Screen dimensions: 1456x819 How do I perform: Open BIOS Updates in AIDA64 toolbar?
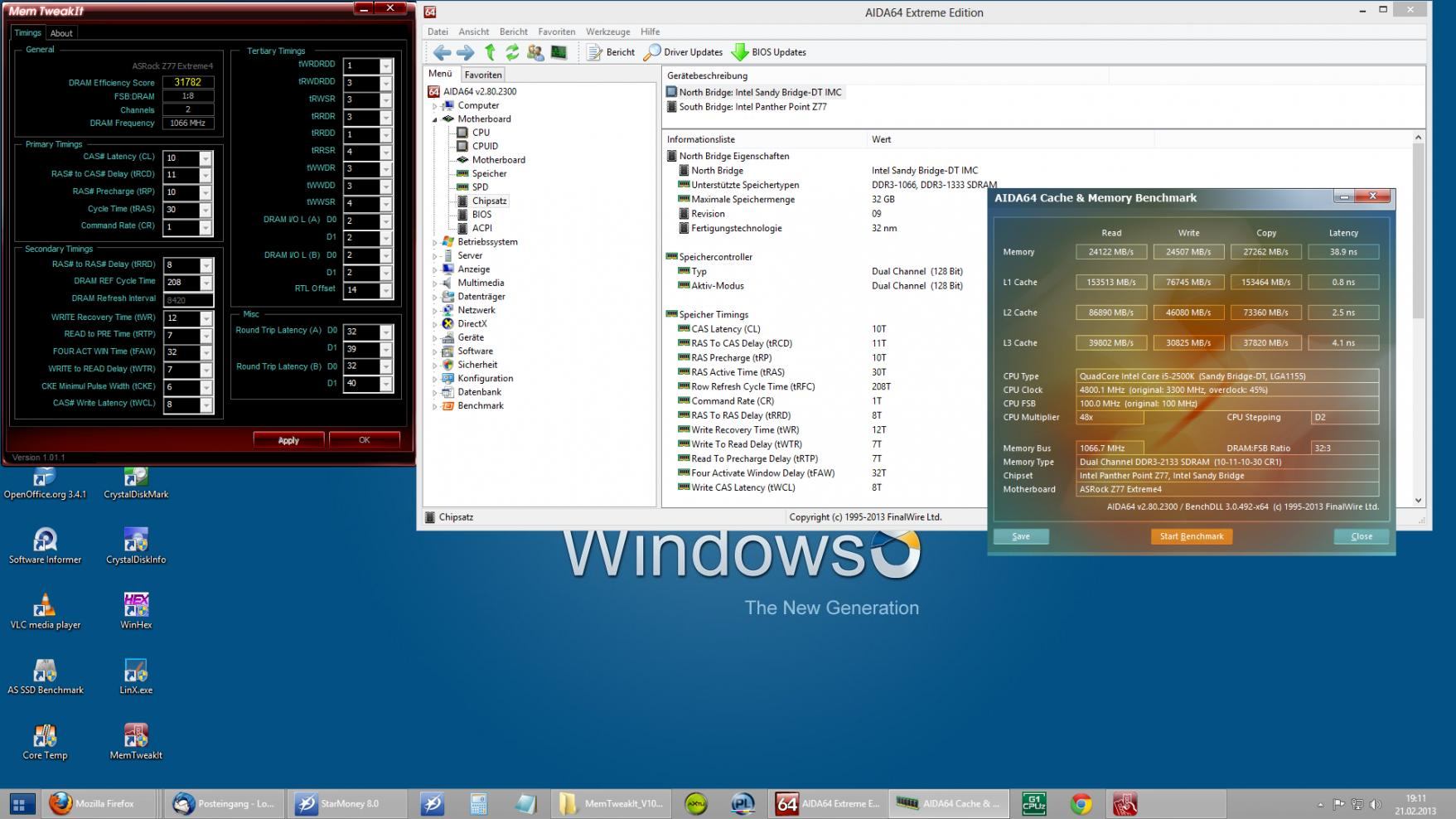(768, 52)
